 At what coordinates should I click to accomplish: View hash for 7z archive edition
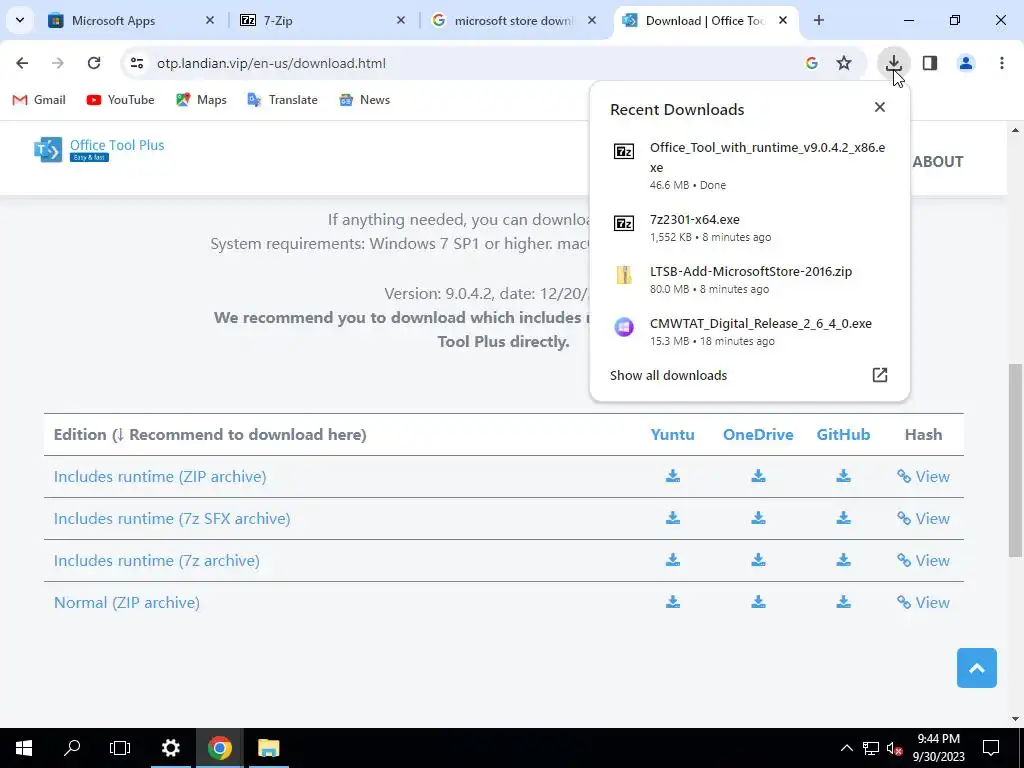pos(923,560)
